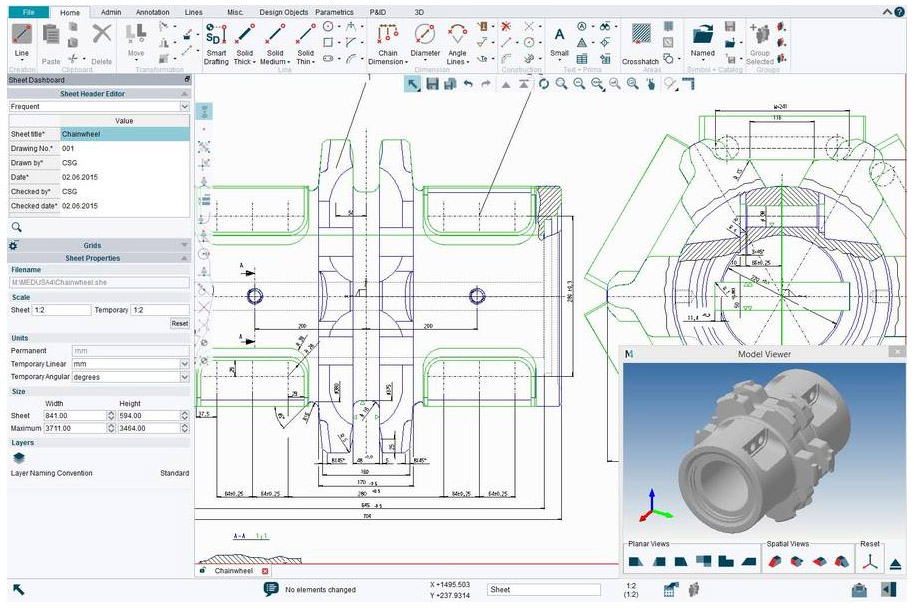The height and width of the screenshot is (610, 914).
Task: Switch to the Parametrics tab
Action: click(334, 12)
